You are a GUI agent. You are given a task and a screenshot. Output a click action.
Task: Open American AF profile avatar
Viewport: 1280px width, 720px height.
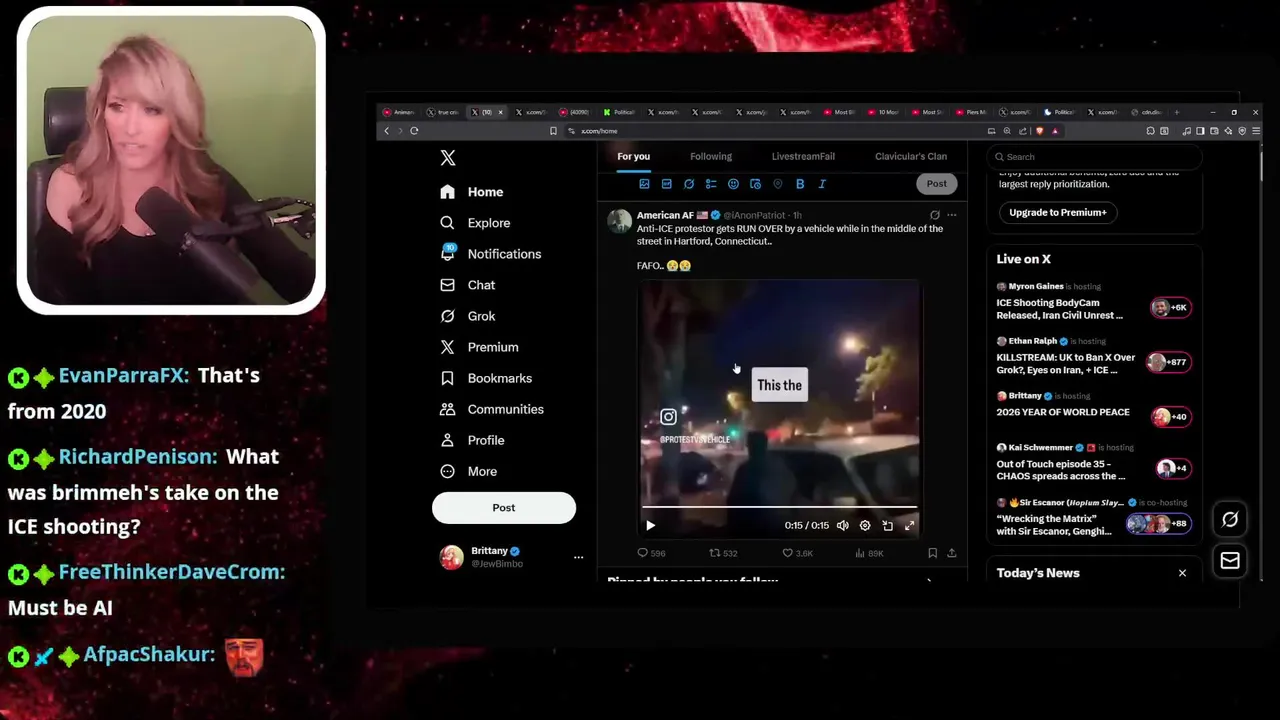tap(620, 221)
